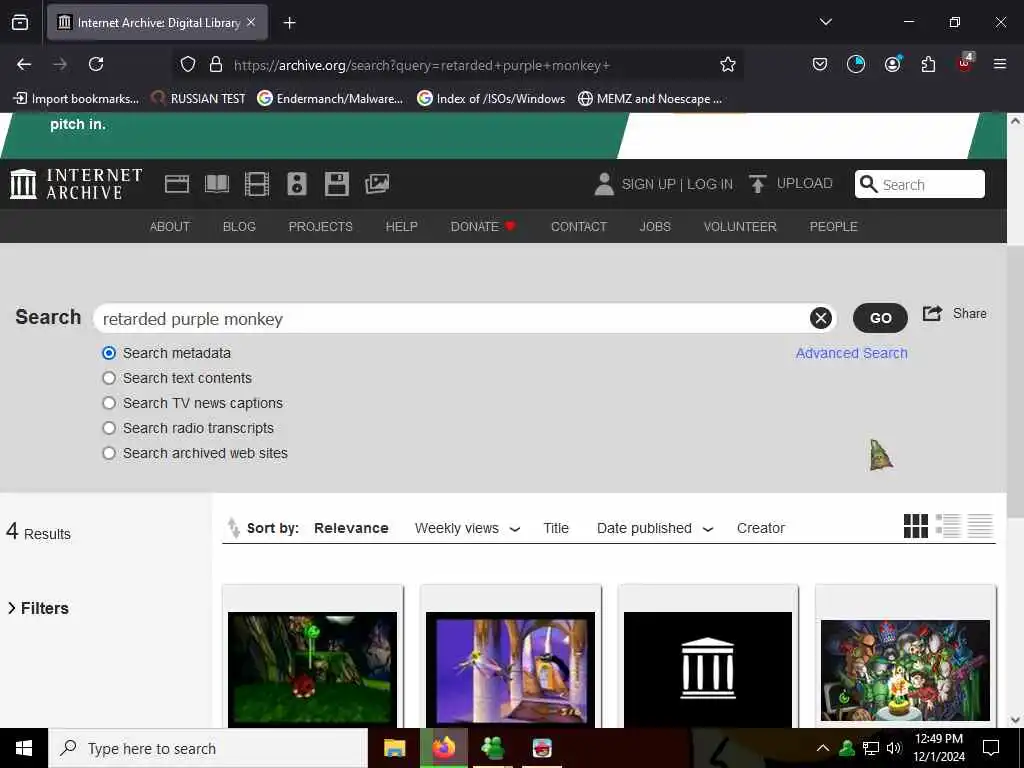Screen dimensions: 1024x768
Task: Open the Advanced Search link
Action: 852,353
